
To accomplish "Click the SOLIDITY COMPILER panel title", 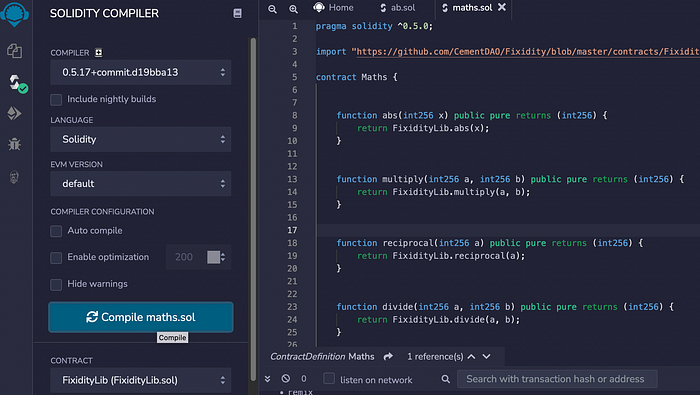I will 104,13.
